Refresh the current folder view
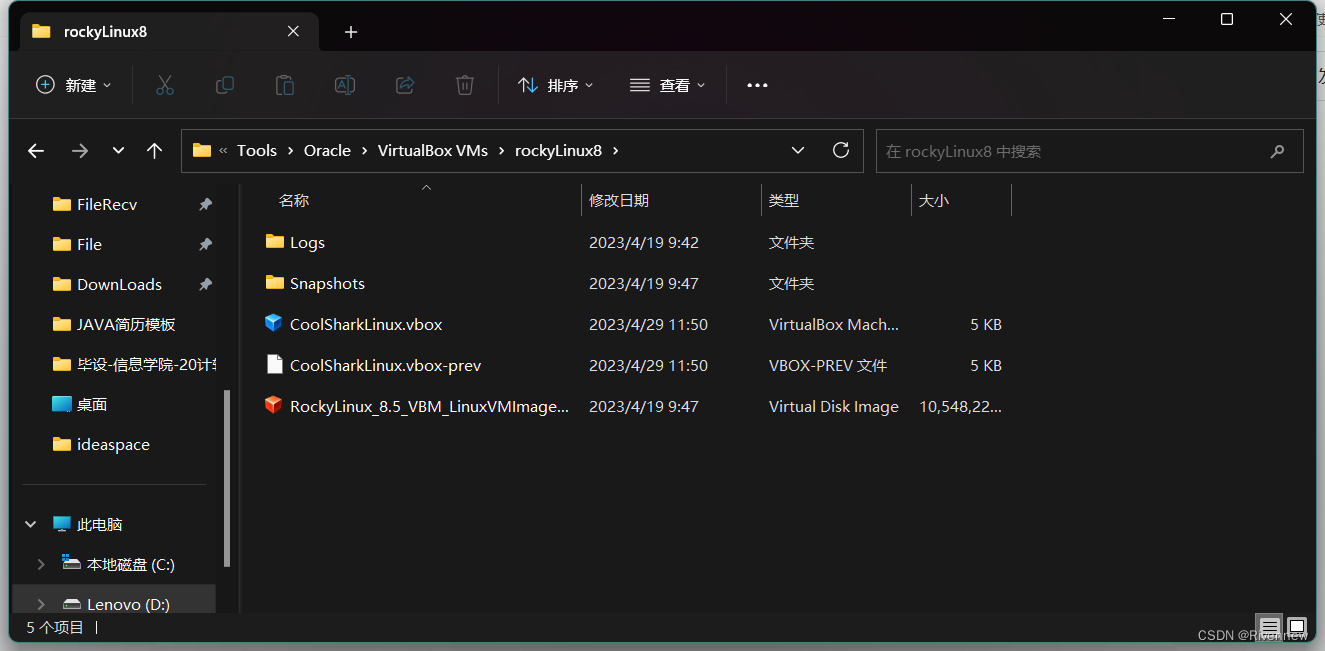This screenshot has width=1325, height=651. (841, 150)
